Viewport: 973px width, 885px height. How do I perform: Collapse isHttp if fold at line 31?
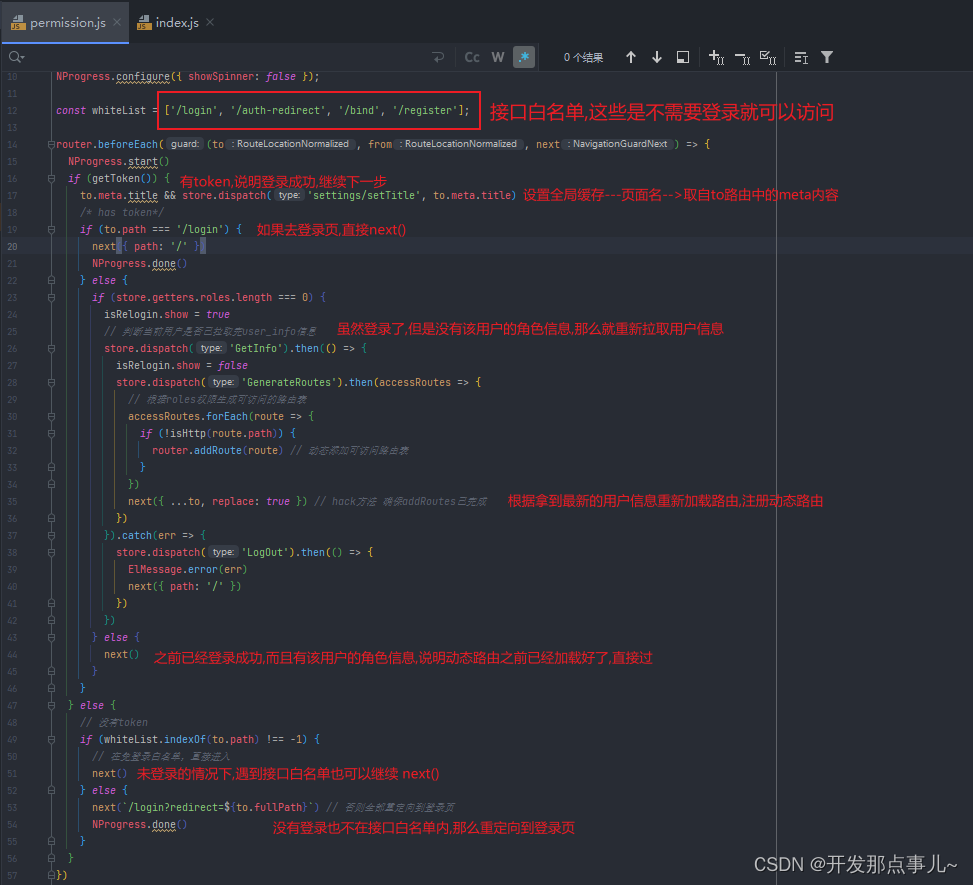(x=52, y=434)
